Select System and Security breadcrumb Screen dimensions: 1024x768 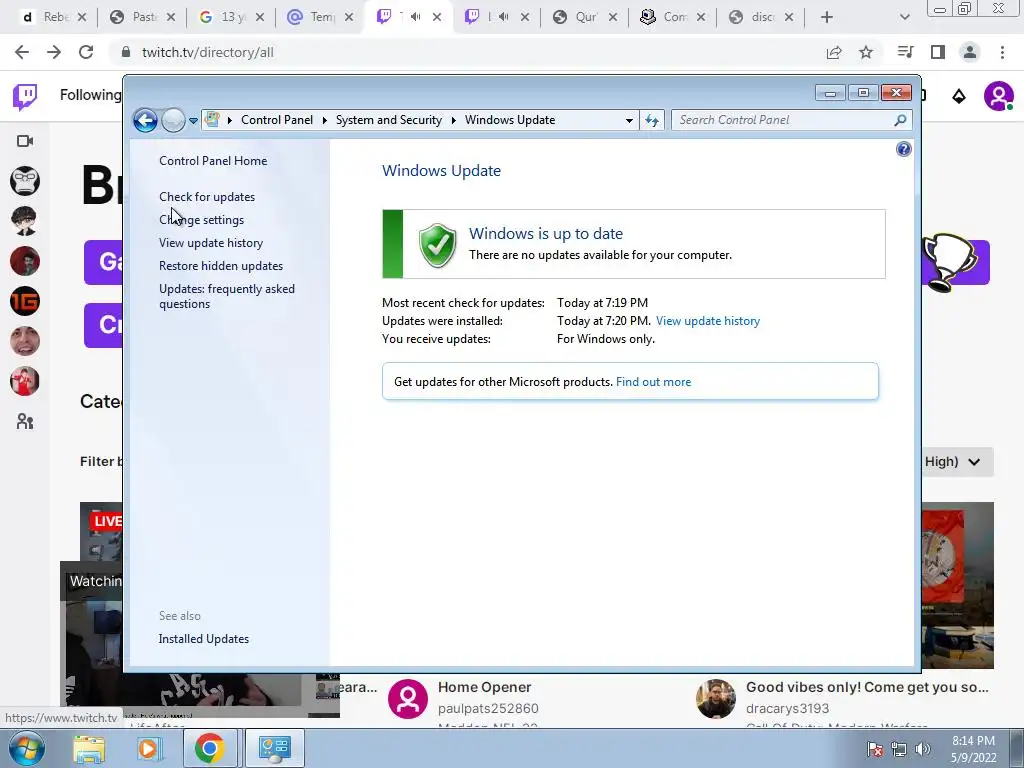(x=389, y=120)
